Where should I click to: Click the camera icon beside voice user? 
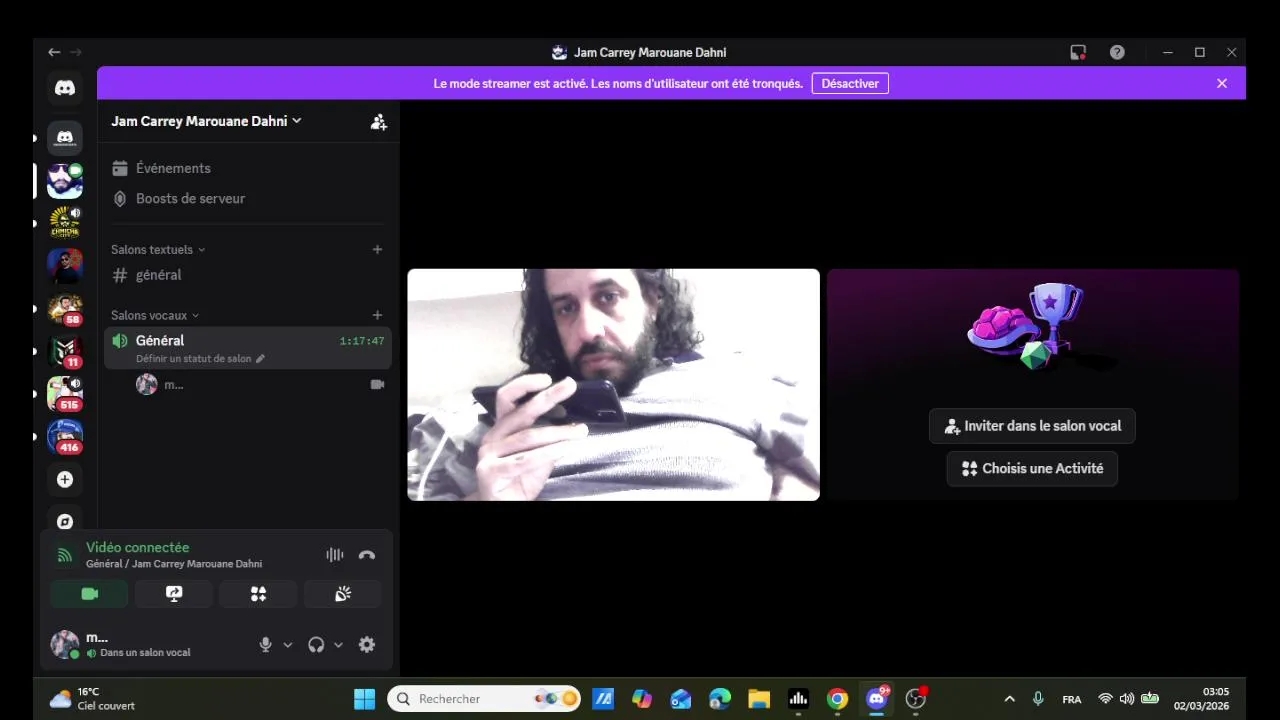377,385
